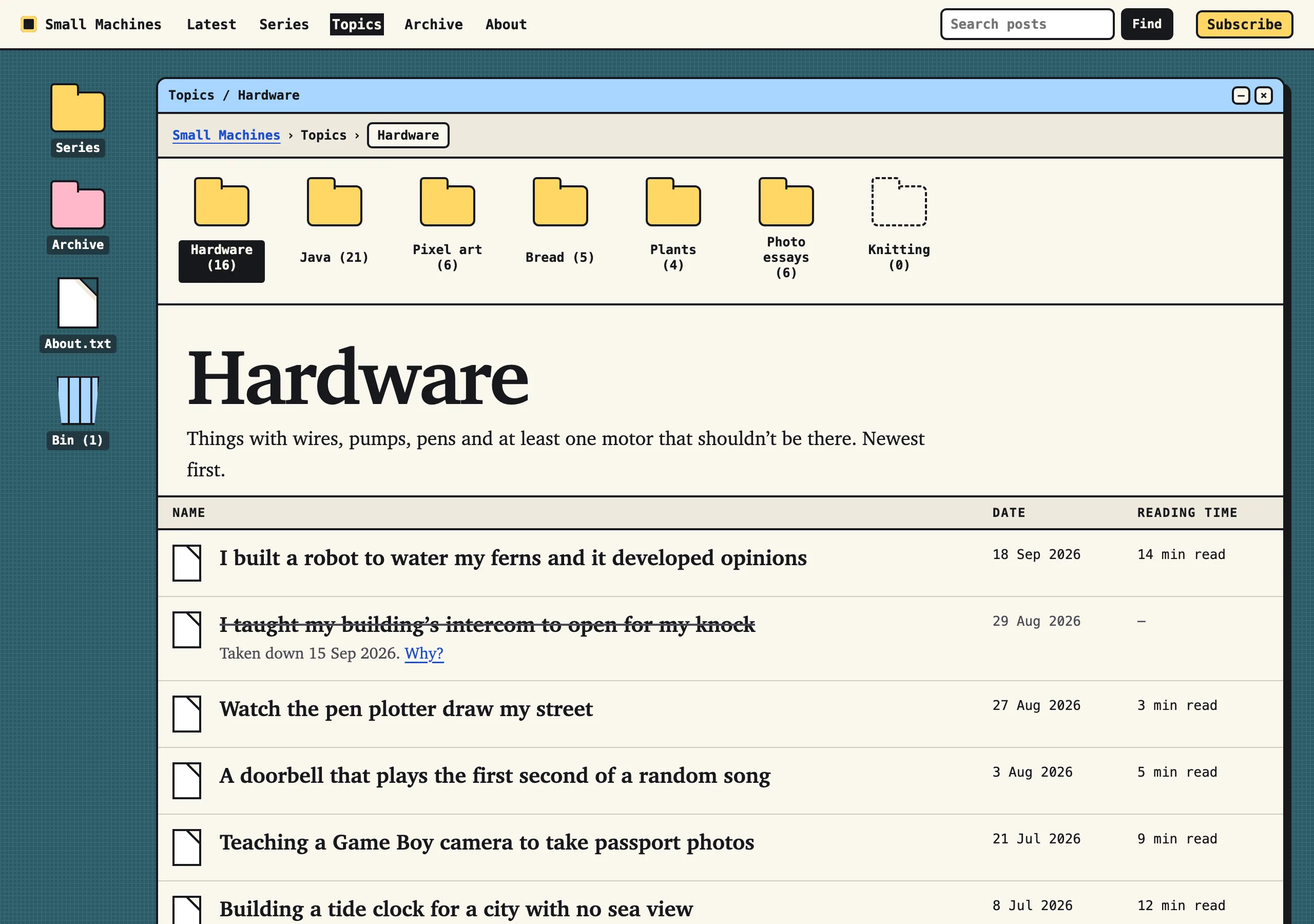This screenshot has height=924, width=1314.
Task: Click the Topics breadcrumb item
Action: [x=323, y=135]
